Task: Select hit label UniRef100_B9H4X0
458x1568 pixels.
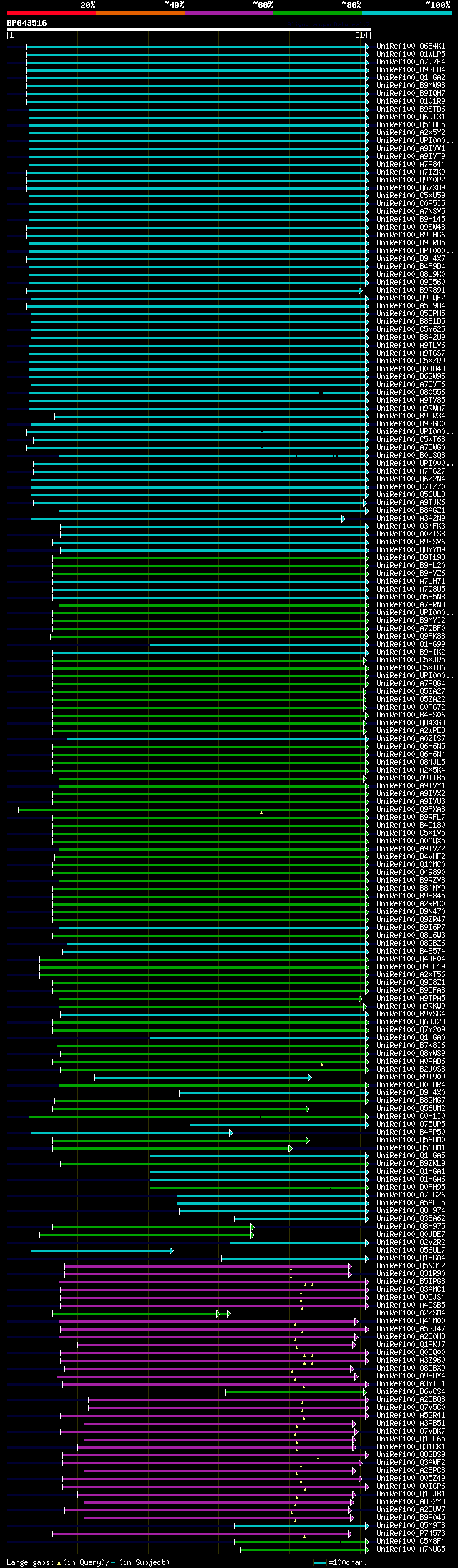Action: pyautogui.click(x=411, y=1092)
